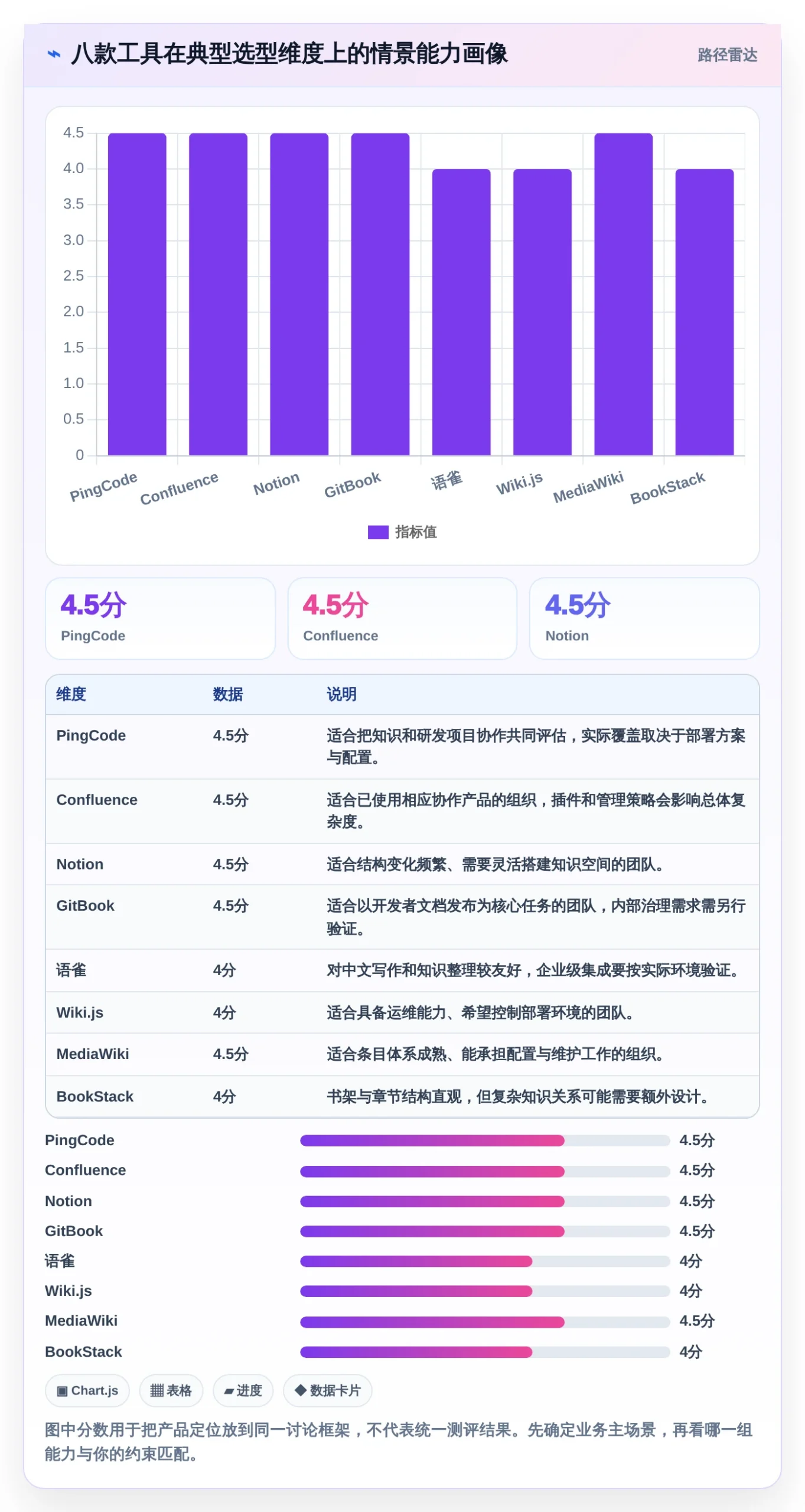Viewport: 805px width, 1512px height.
Task: Toggle the 指标值 legend color swatch
Action: (x=378, y=532)
